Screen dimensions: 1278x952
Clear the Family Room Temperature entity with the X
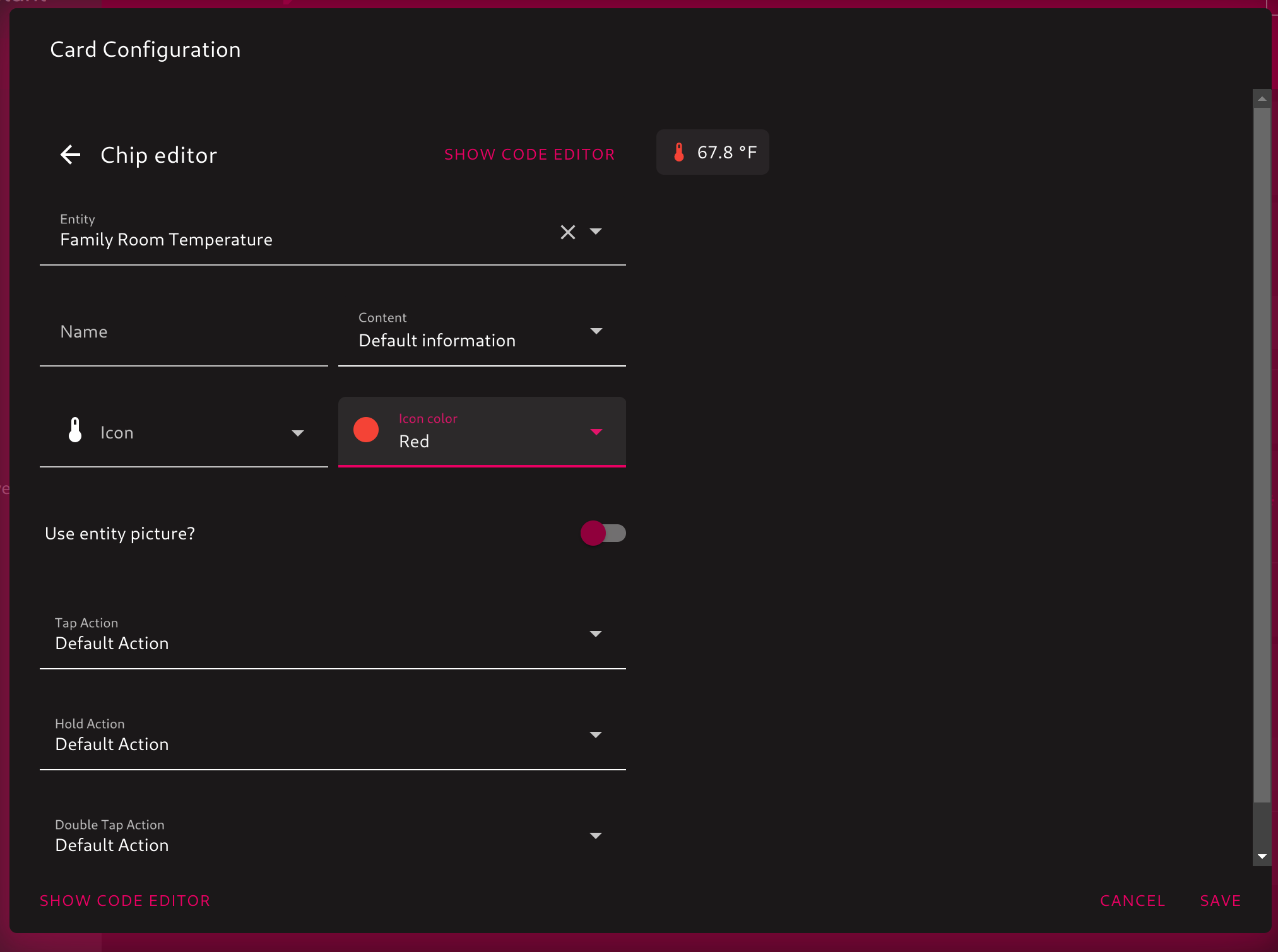coord(567,232)
